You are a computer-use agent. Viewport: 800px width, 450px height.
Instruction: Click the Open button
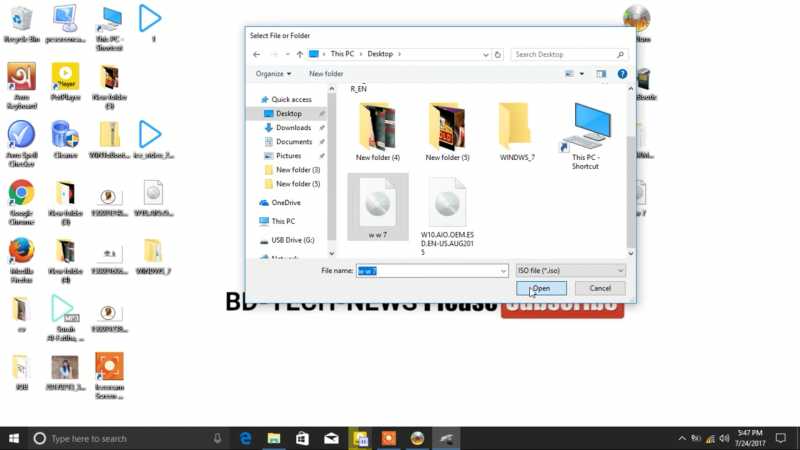click(x=541, y=288)
